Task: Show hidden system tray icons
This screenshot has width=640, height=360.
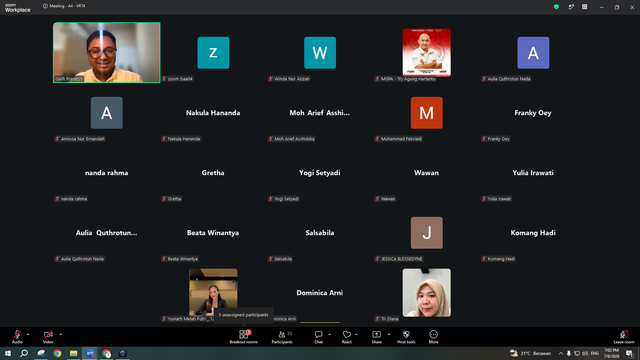Action: click(x=561, y=353)
